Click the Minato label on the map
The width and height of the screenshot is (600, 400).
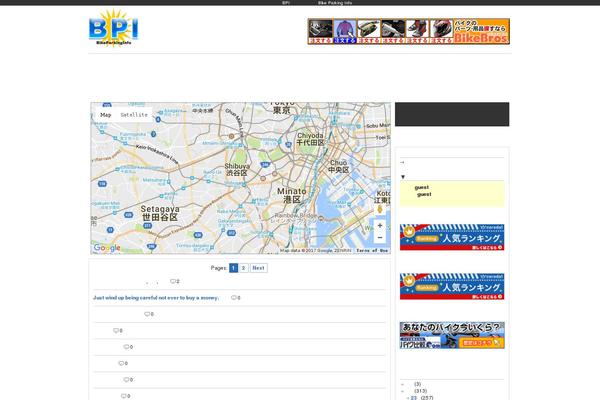click(x=292, y=195)
